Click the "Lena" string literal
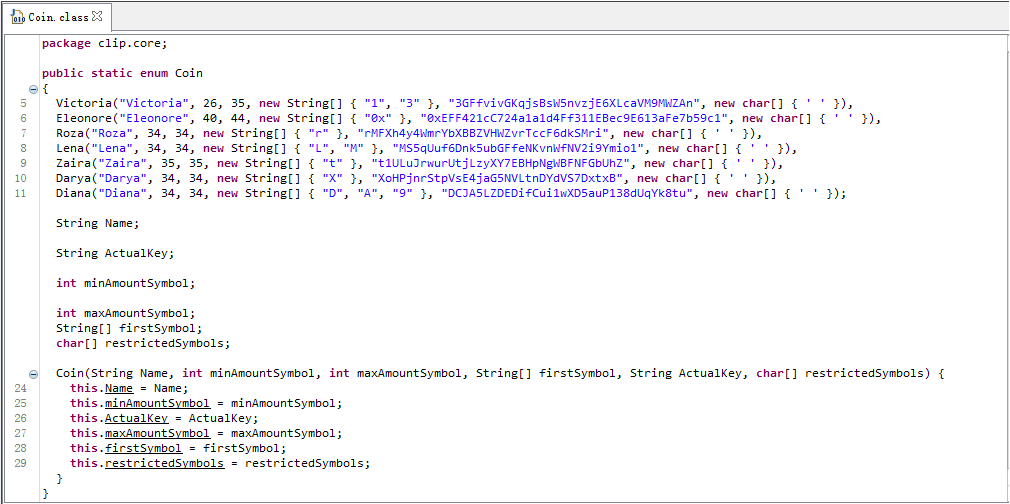The height and width of the screenshot is (504, 1010). click(x=112, y=148)
